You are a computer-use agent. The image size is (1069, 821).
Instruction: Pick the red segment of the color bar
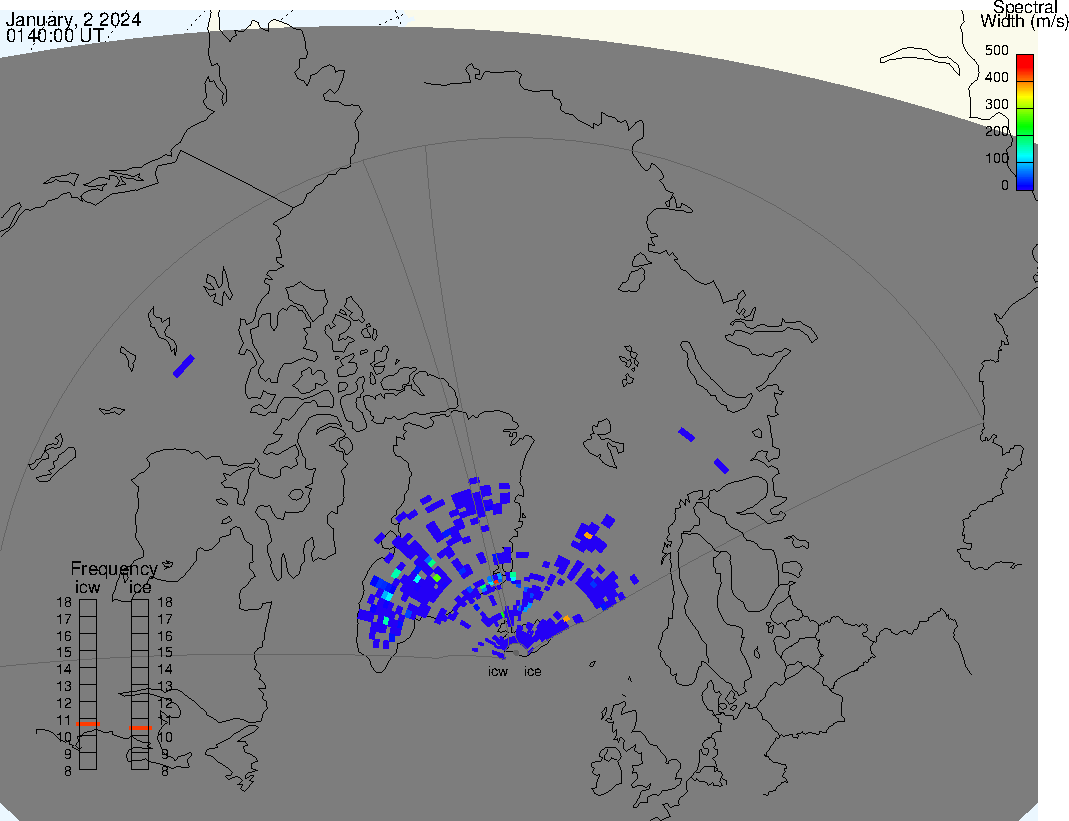click(1024, 66)
